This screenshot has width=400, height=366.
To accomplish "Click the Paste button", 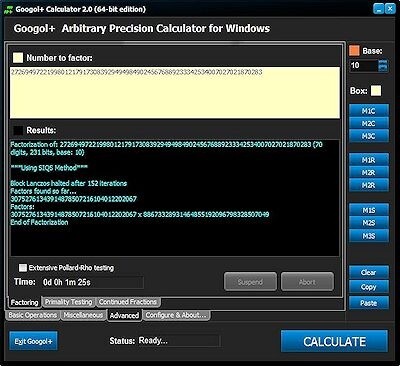I will [x=369, y=303].
